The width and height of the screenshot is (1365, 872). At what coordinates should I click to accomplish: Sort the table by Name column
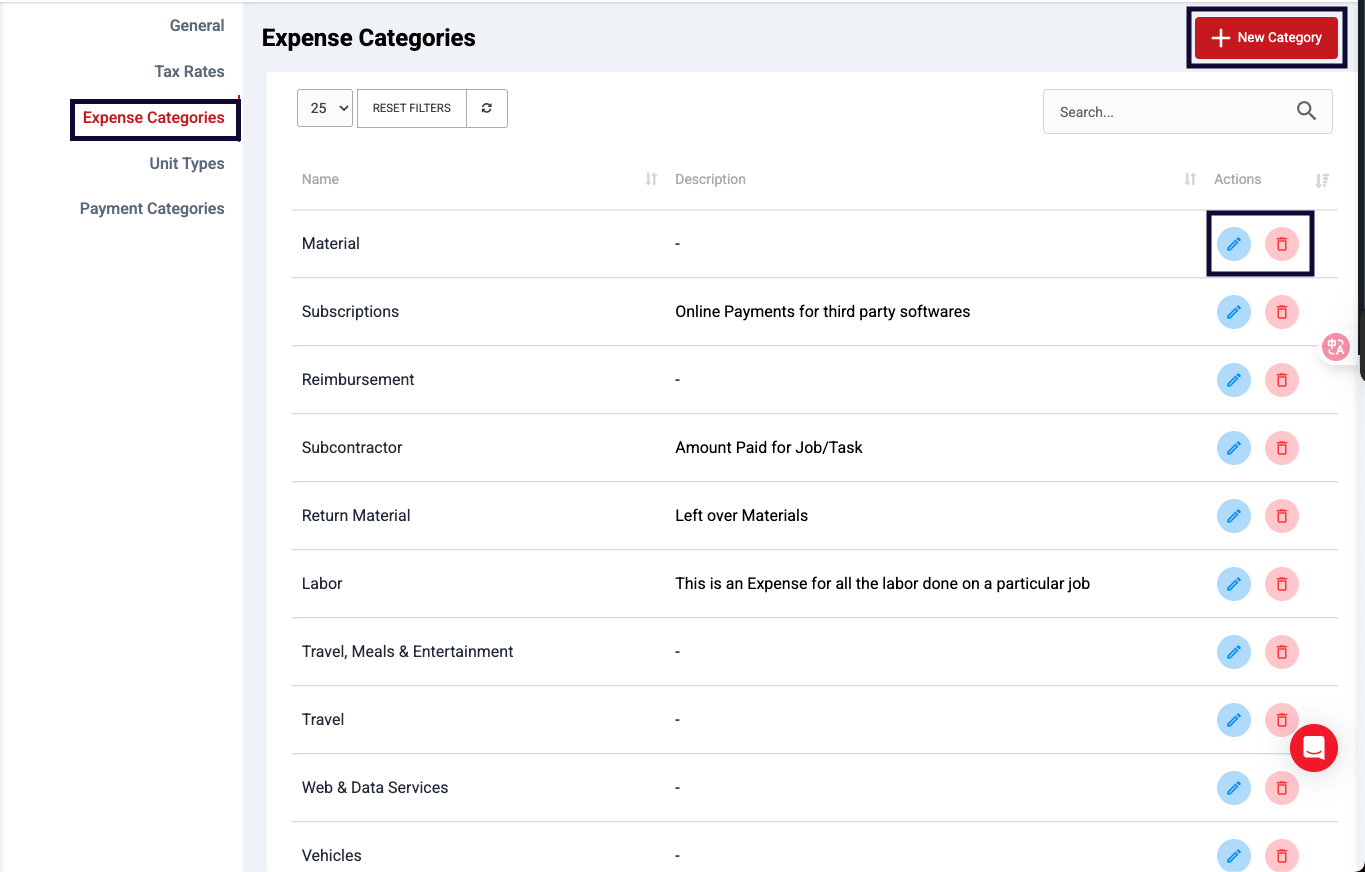click(651, 179)
